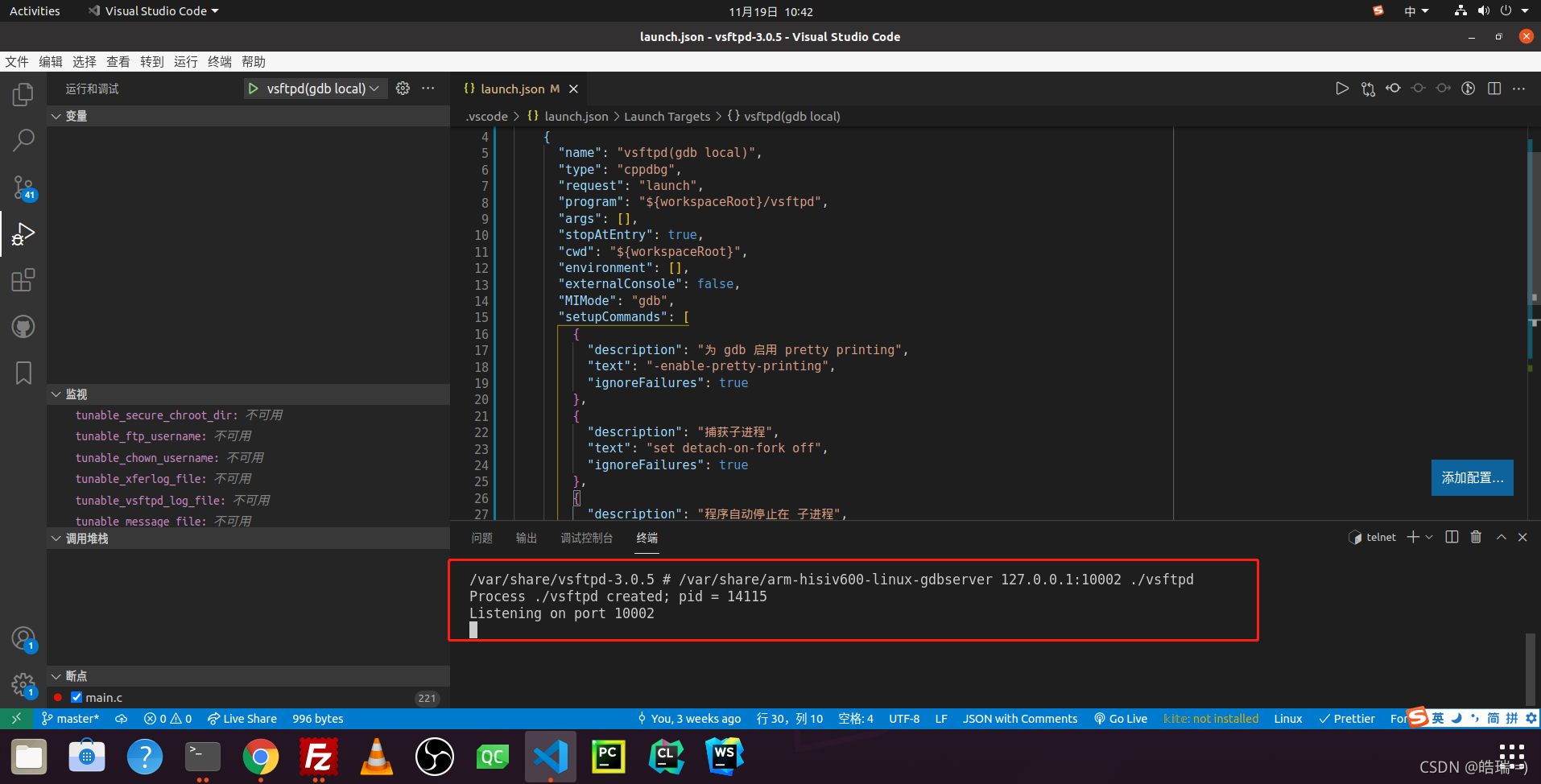Screen dimensions: 1541x784
Task: Open the 运行 menu
Action: click(186, 62)
